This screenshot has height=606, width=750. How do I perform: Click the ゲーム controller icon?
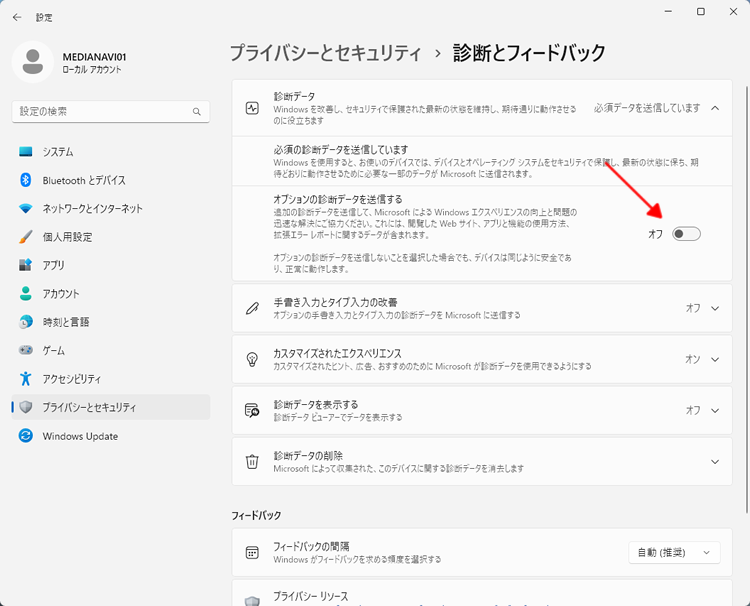point(25,350)
